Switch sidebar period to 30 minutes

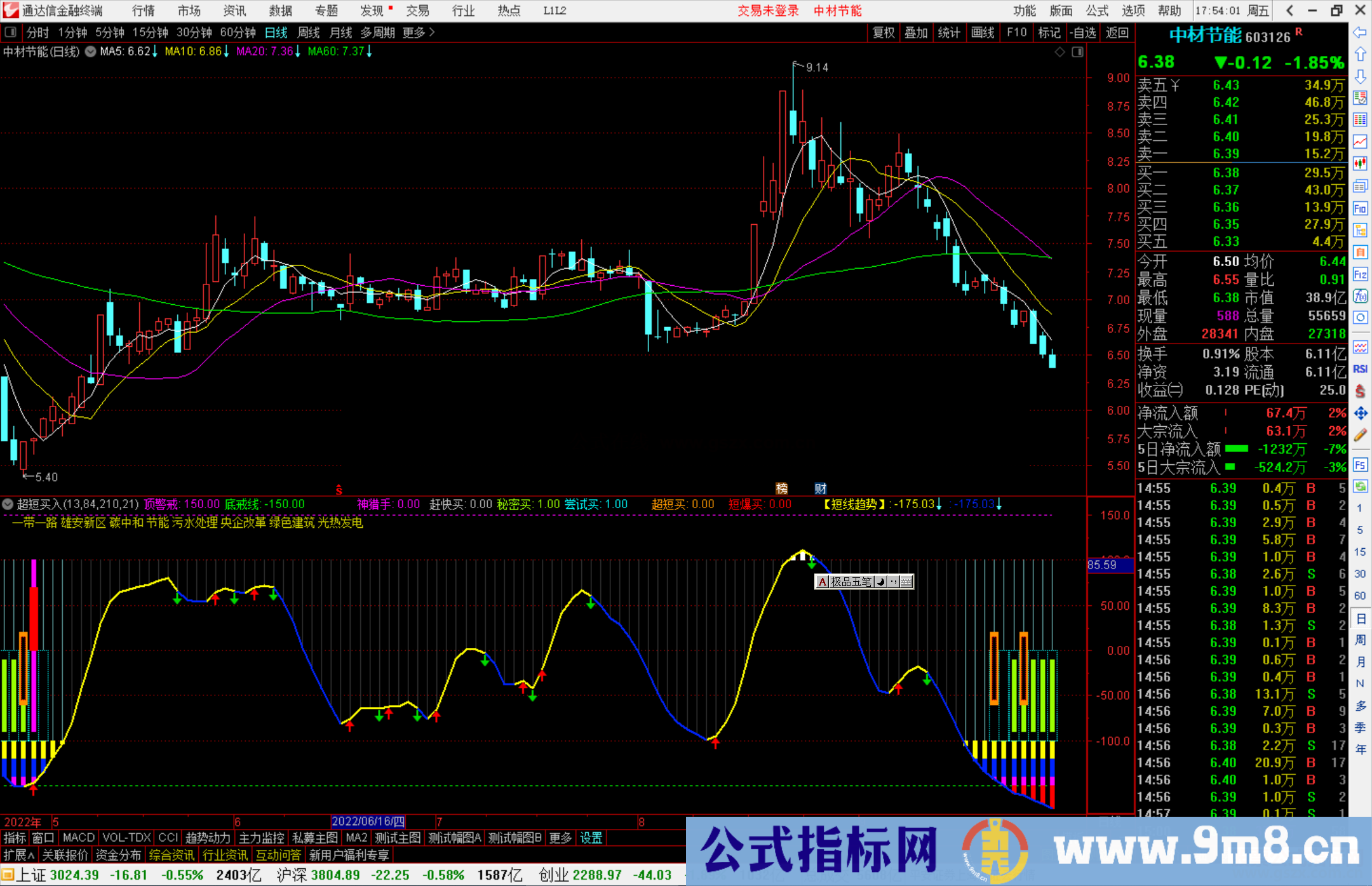tap(1360, 574)
